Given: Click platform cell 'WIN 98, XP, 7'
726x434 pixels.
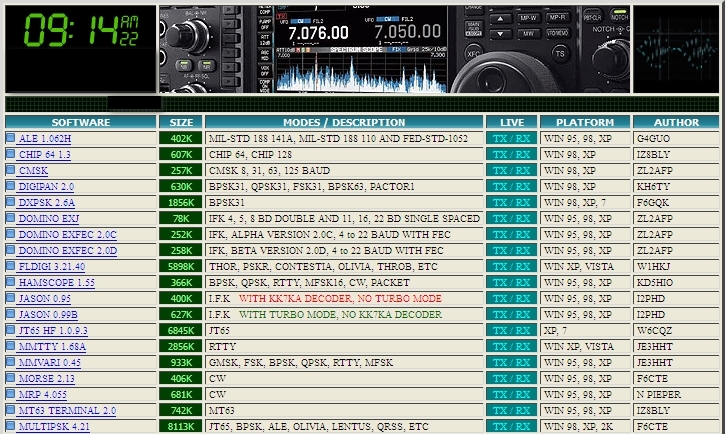Looking at the screenshot, I should point(585,202).
